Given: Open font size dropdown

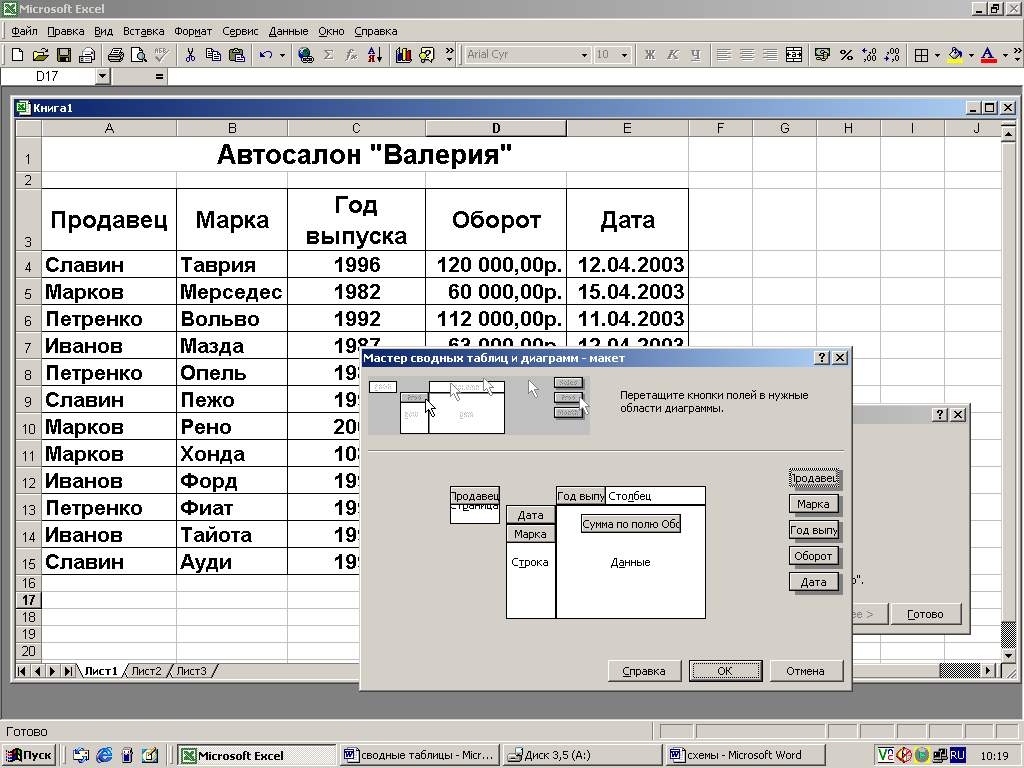Looking at the screenshot, I should [x=624, y=55].
